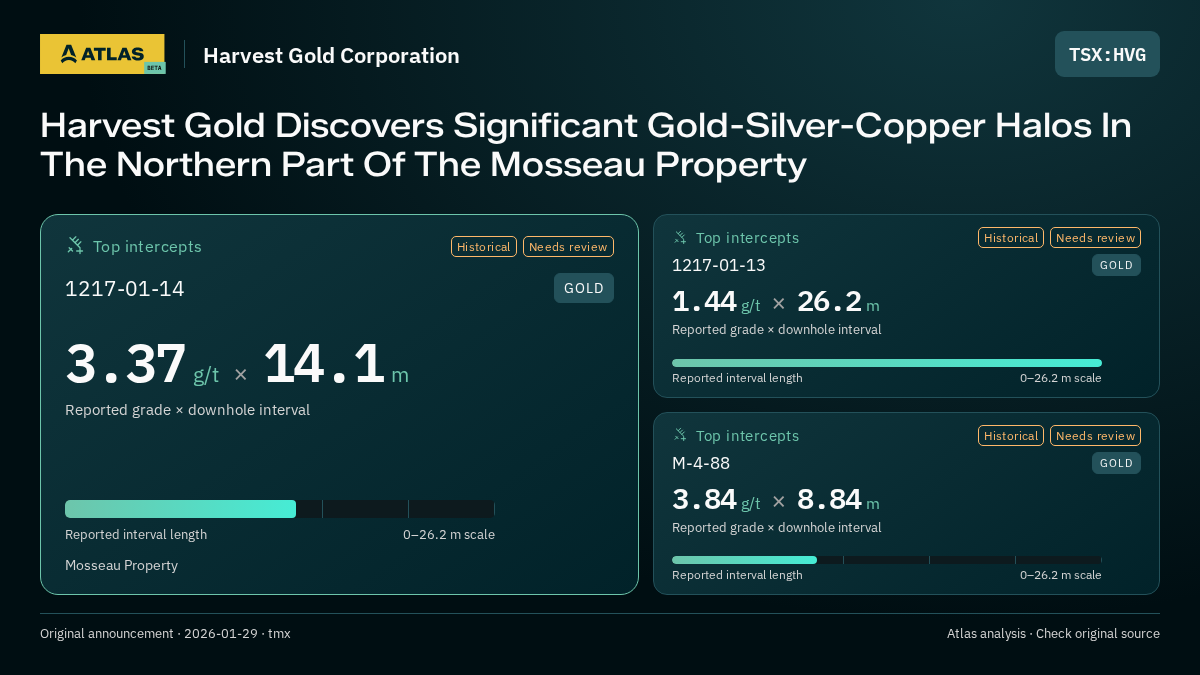The image size is (1200, 675).
Task: Click the 8.84 m interval length bar
Action: [x=887, y=560]
